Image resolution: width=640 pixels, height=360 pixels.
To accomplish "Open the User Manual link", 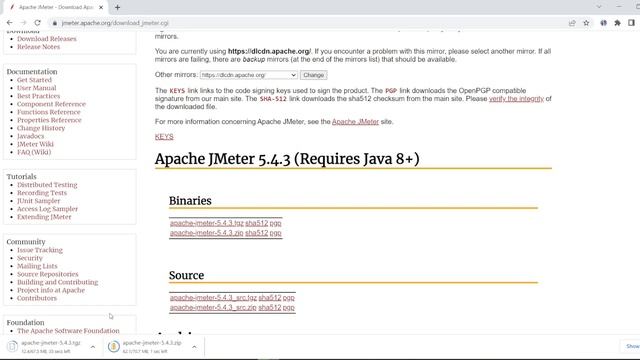I will [37, 88].
